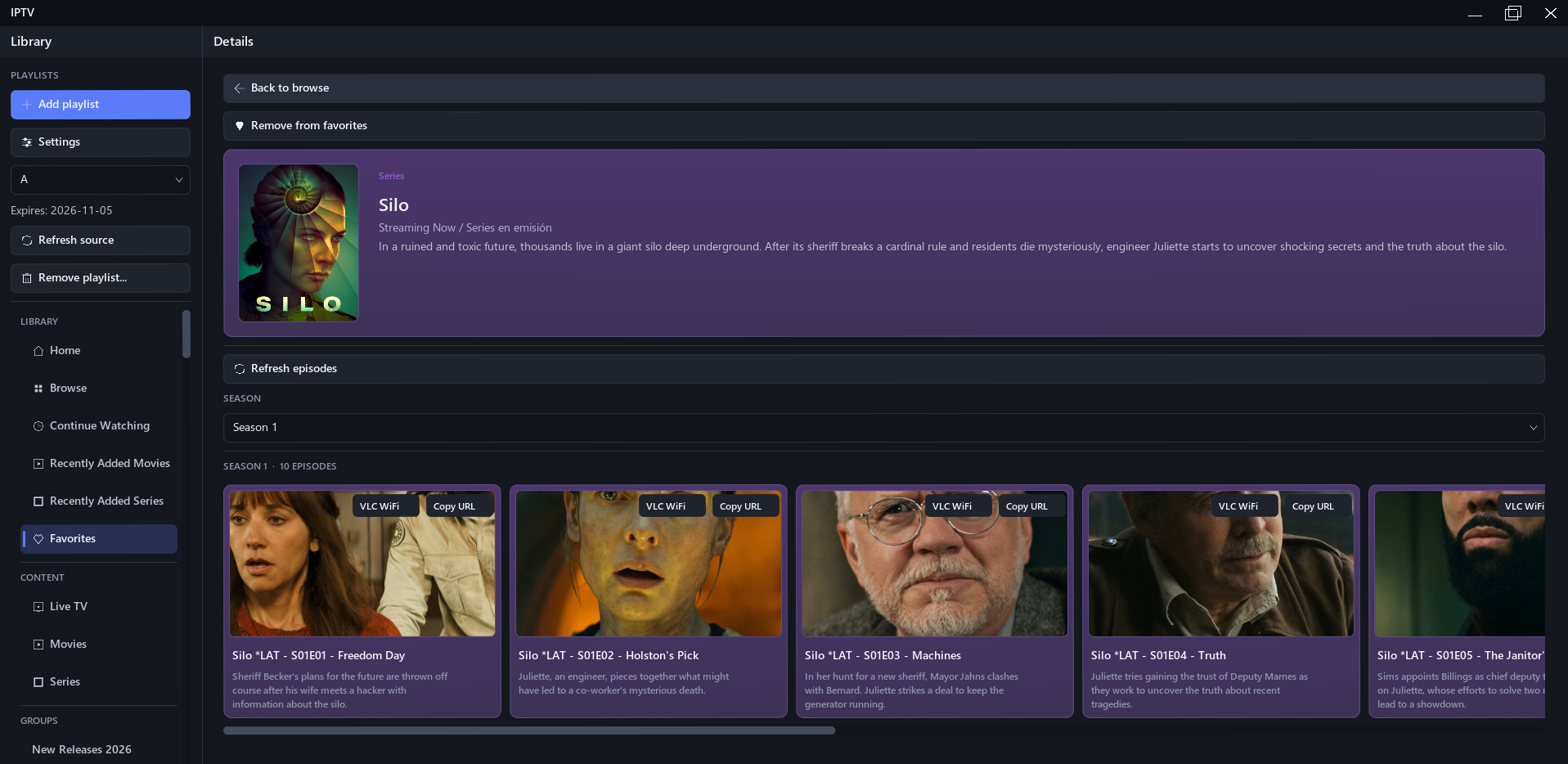Open Home in the library menu
Image resolution: width=1568 pixels, height=764 pixels.
[x=99, y=351]
